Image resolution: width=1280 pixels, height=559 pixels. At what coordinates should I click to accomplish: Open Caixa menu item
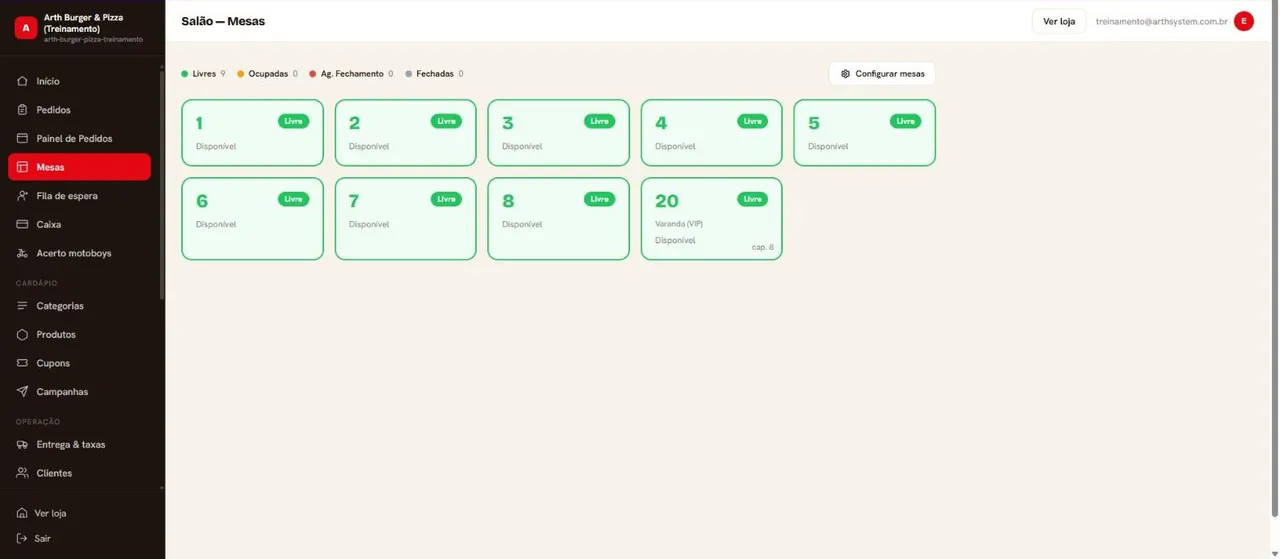click(x=79, y=224)
